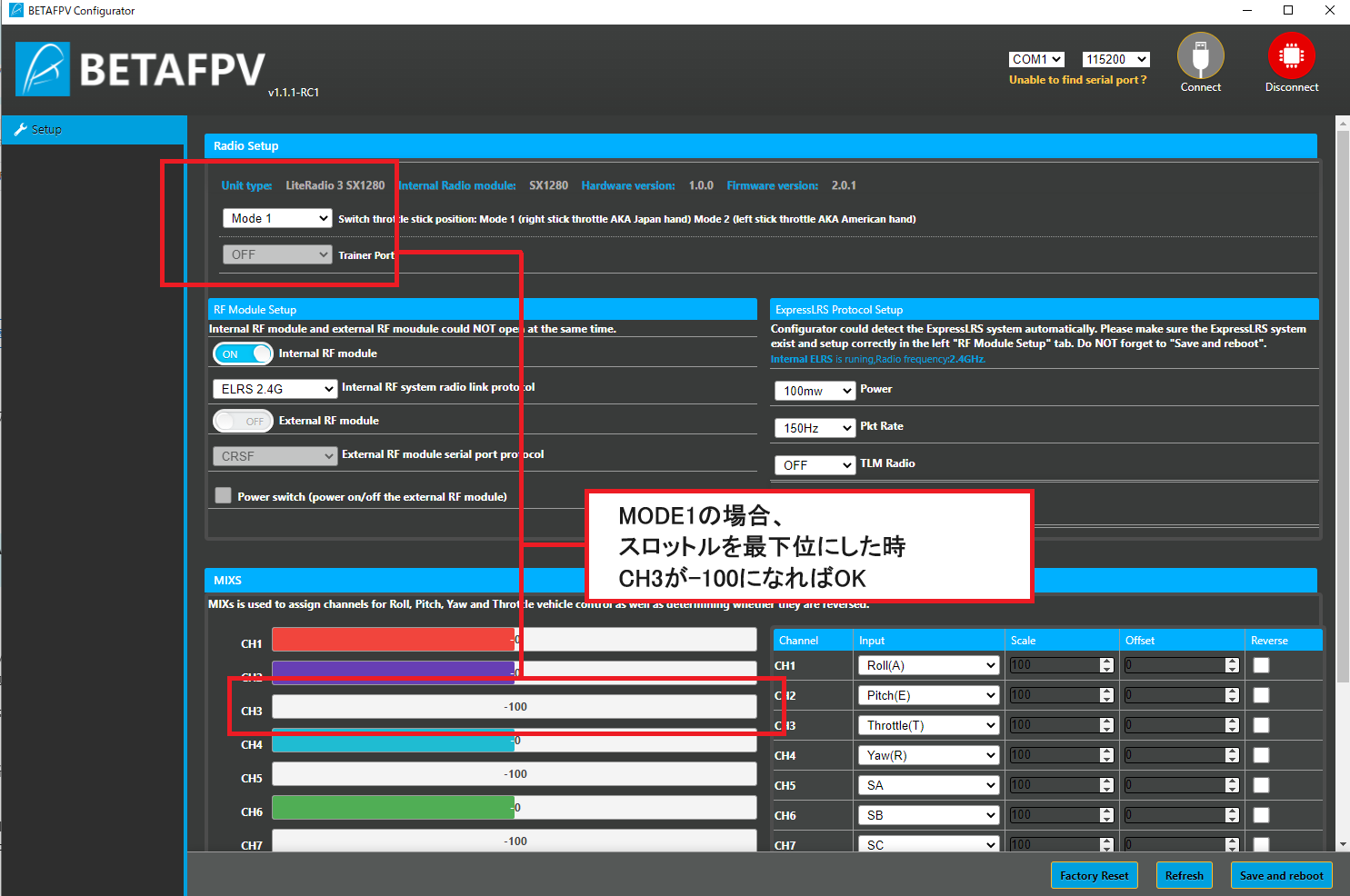Click the BETAFPV Configurator title bar icon
This screenshot has height=896, width=1350.
point(15,11)
